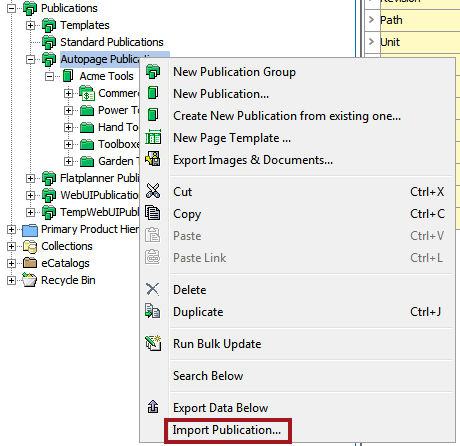Click the Export Images & Documents icon

(153, 159)
